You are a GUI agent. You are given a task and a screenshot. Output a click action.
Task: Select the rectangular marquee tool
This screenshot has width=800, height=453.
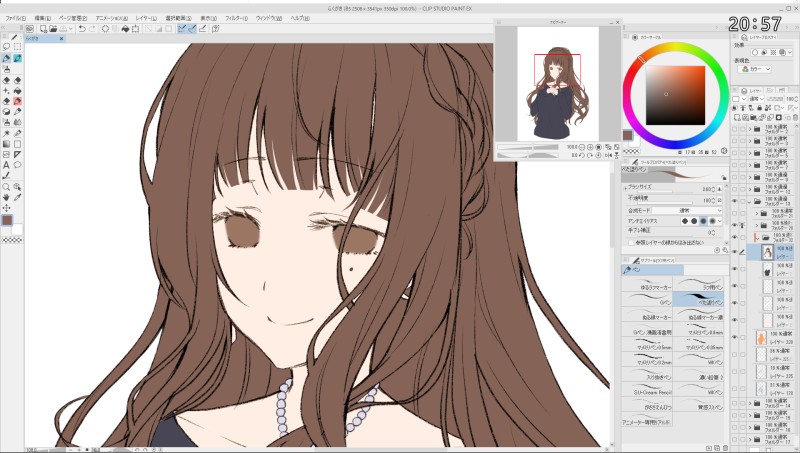tap(17, 46)
